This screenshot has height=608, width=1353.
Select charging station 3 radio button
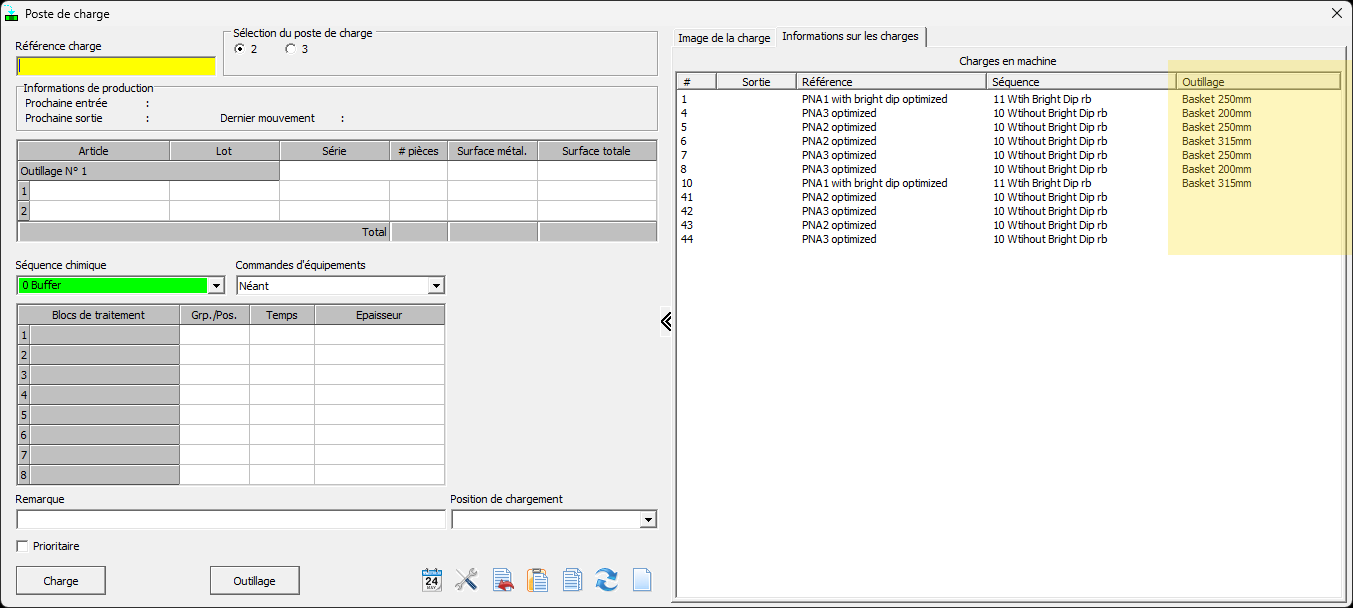point(290,49)
